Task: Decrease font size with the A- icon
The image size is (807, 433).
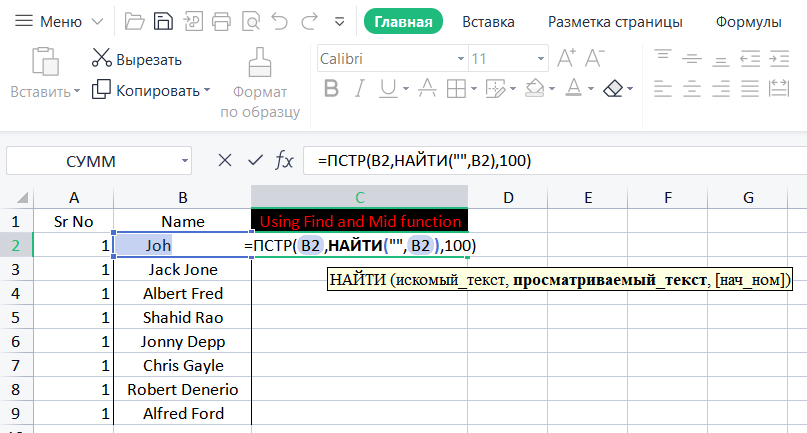Action: point(594,58)
